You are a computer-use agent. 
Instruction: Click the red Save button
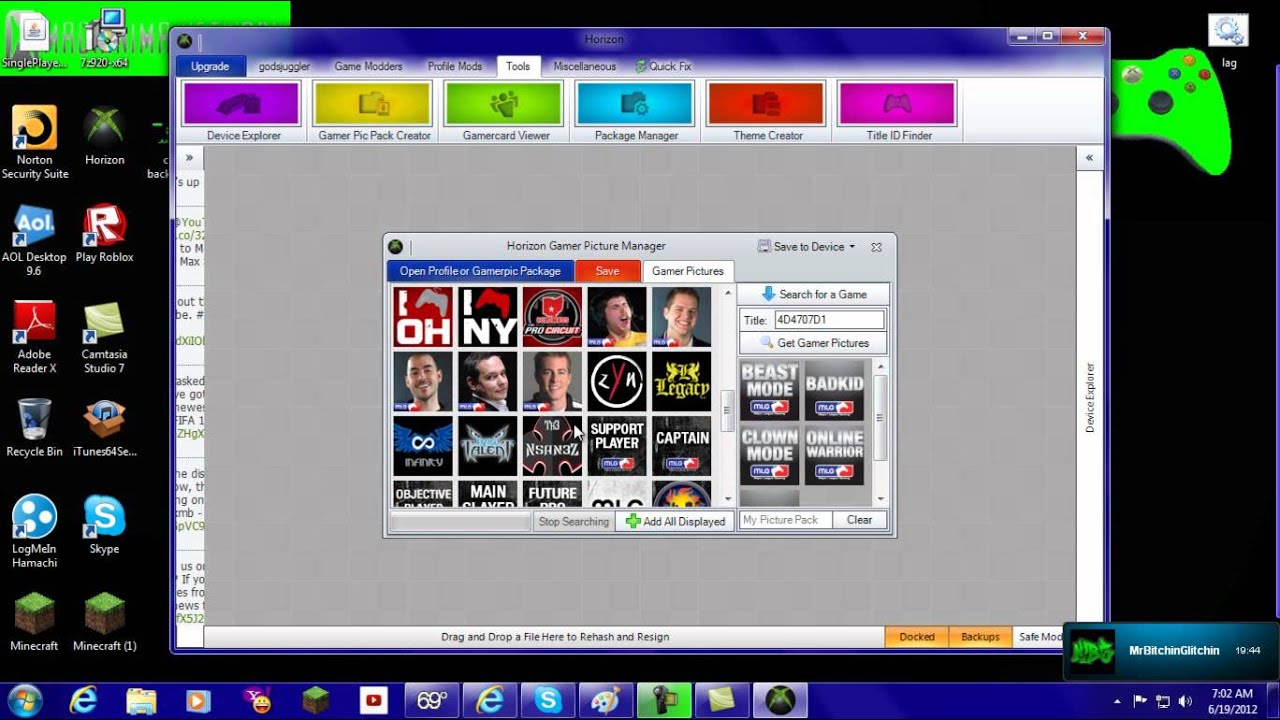607,271
